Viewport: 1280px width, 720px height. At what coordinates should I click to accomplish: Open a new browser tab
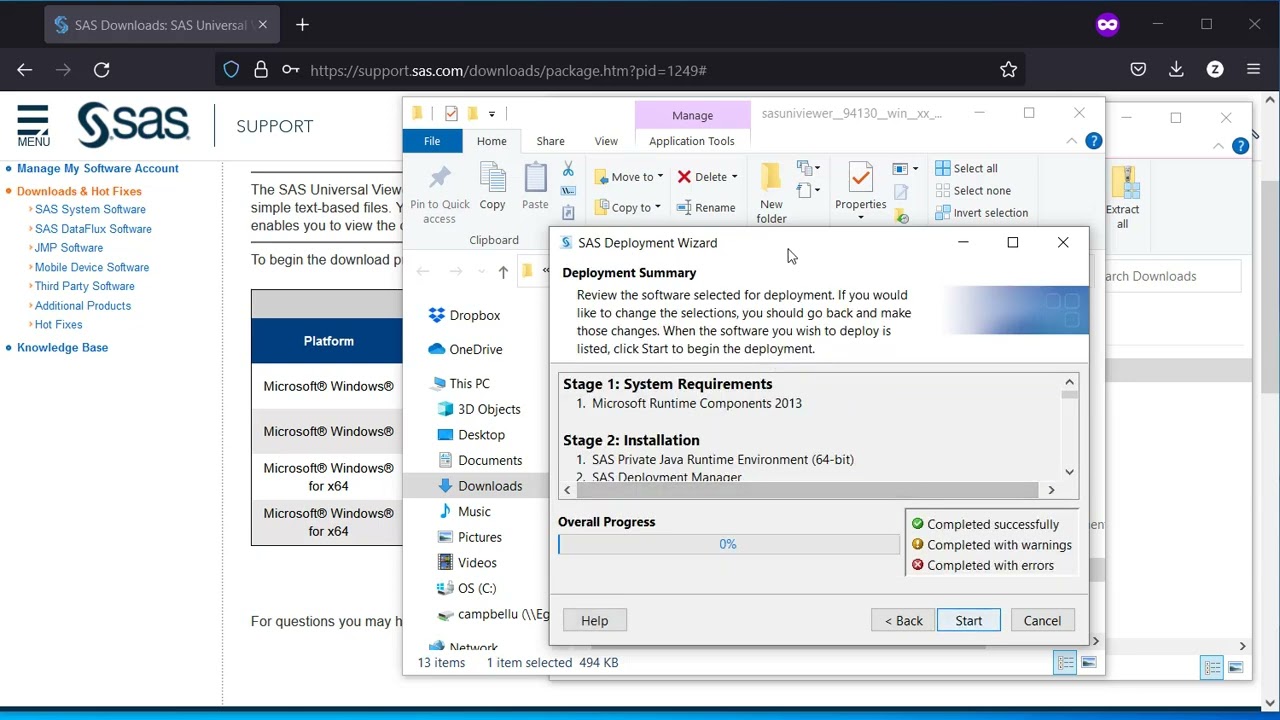[302, 25]
